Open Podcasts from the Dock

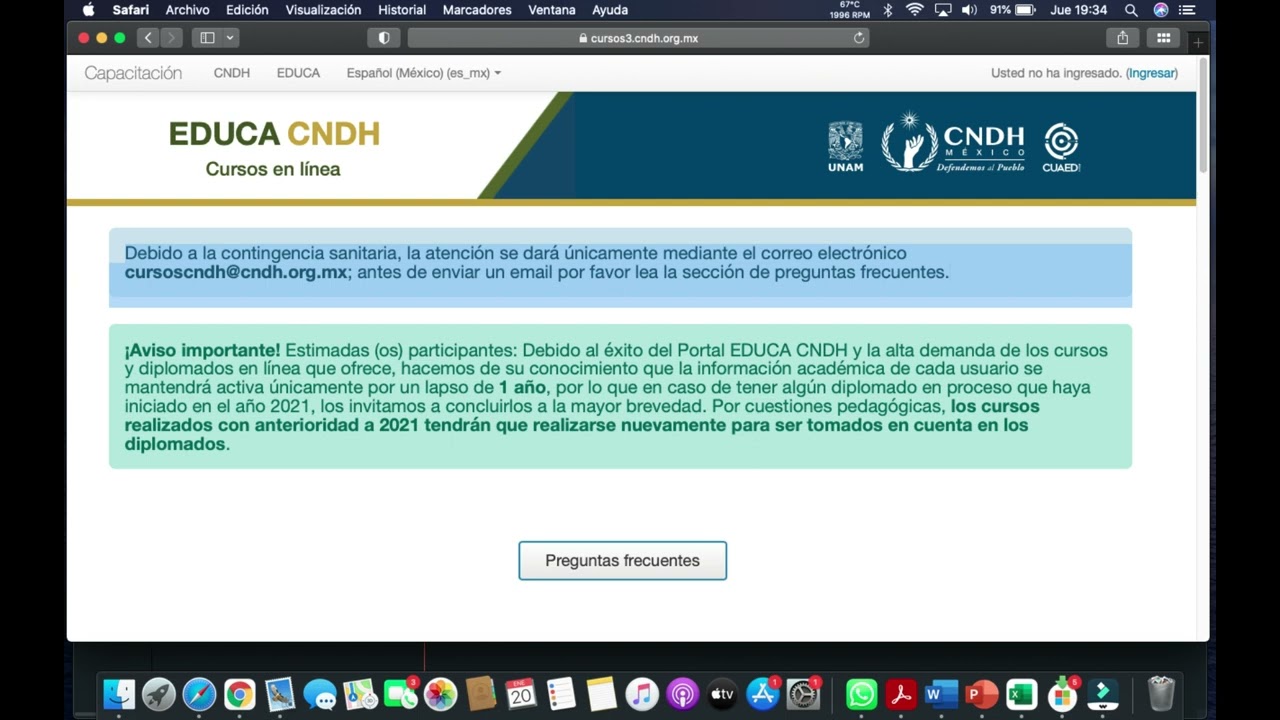(x=682, y=693)
